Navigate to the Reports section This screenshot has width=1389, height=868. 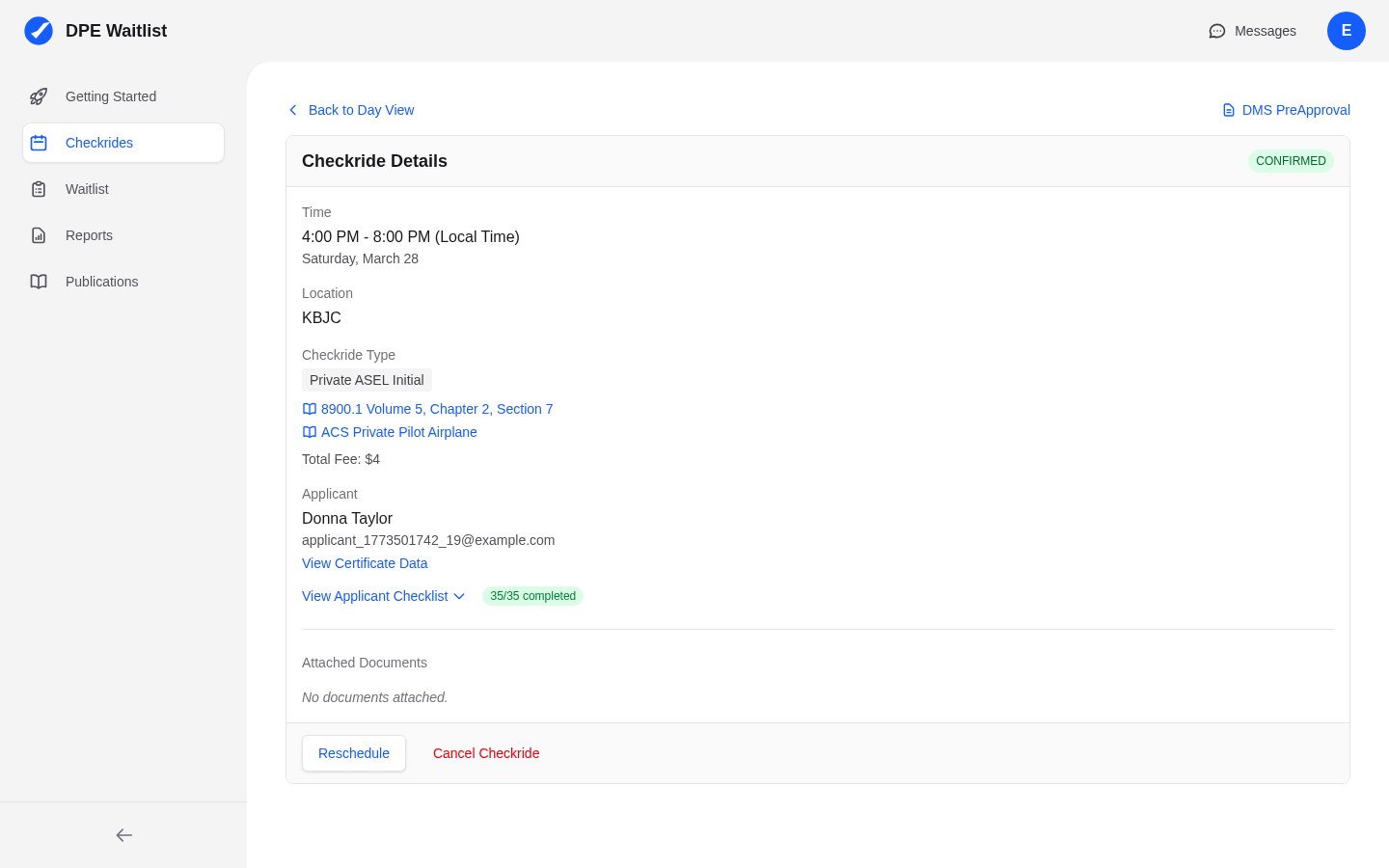(x=89, y=235)
